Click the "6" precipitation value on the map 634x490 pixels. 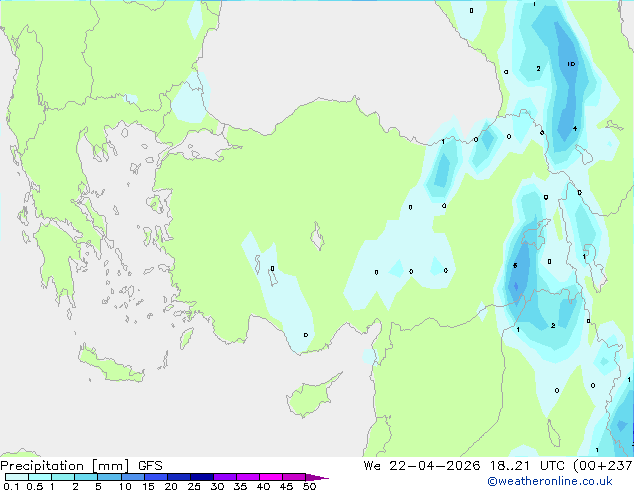(x=515, y=266)
